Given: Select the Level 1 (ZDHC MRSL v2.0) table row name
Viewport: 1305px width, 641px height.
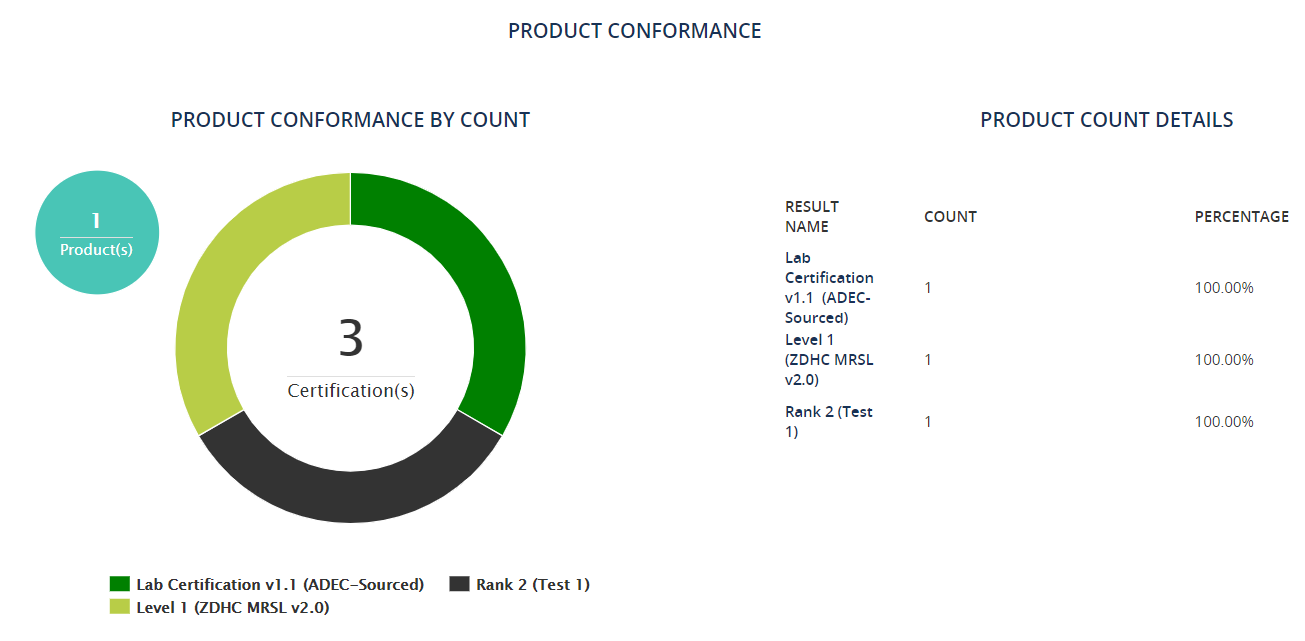Looking at the screenshot, I should (x=829, y=360).
